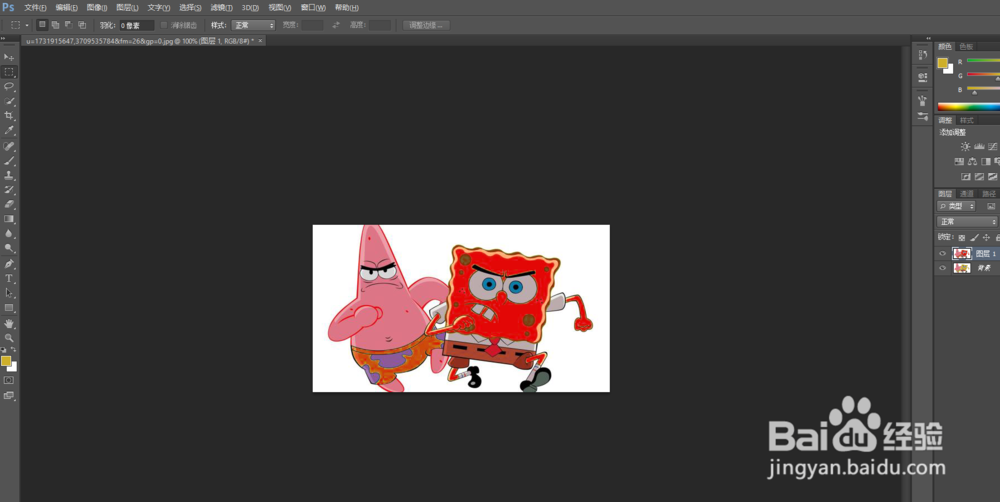Select the Hand tool

tap(9, 323)
